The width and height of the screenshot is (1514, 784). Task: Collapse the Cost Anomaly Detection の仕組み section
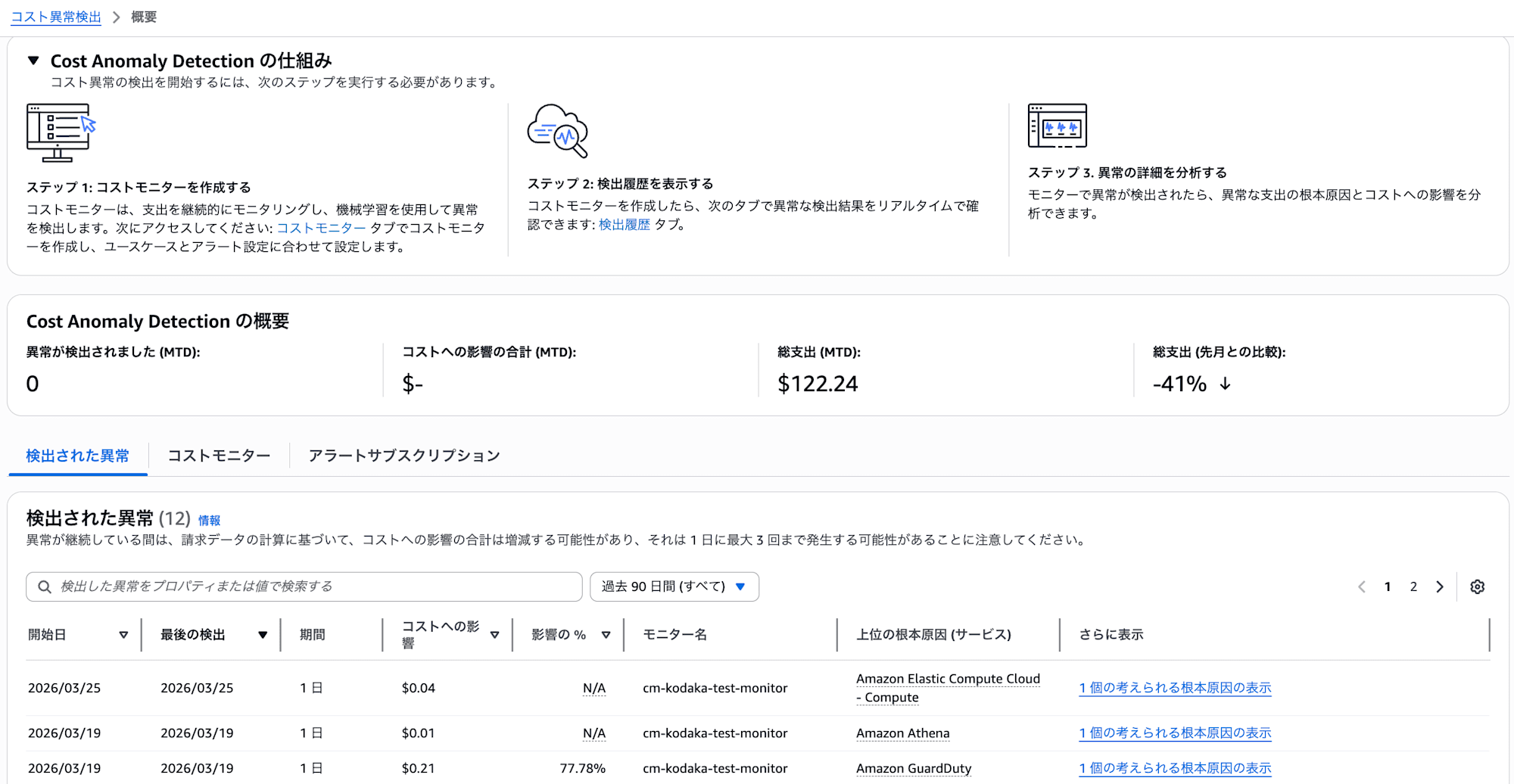[33, 61]
